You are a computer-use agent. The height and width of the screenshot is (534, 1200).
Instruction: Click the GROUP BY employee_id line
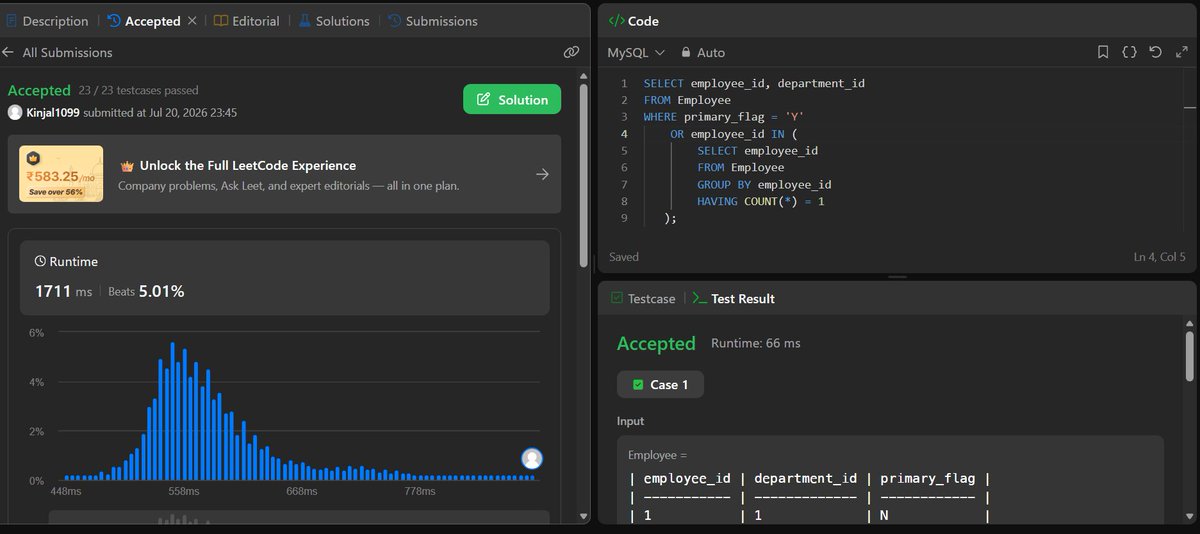coord(764,184)
